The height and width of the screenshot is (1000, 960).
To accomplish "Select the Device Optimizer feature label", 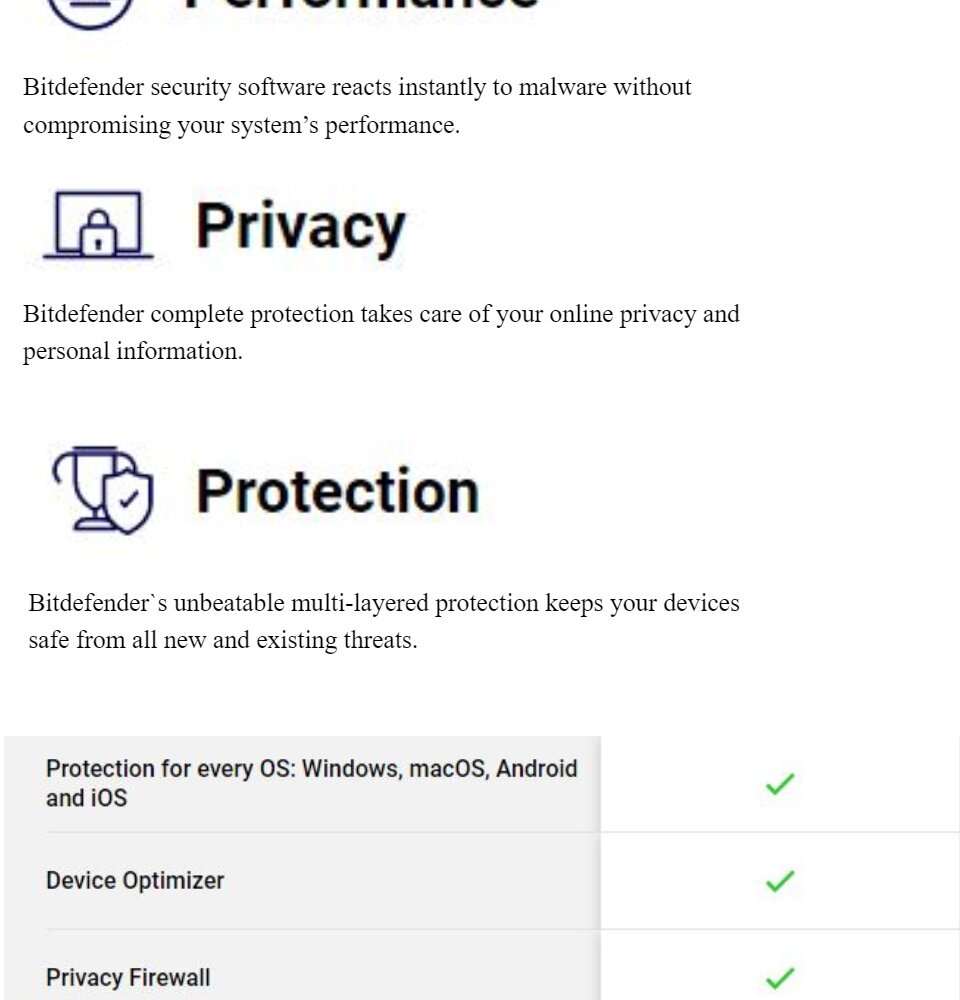I will 135,881.
